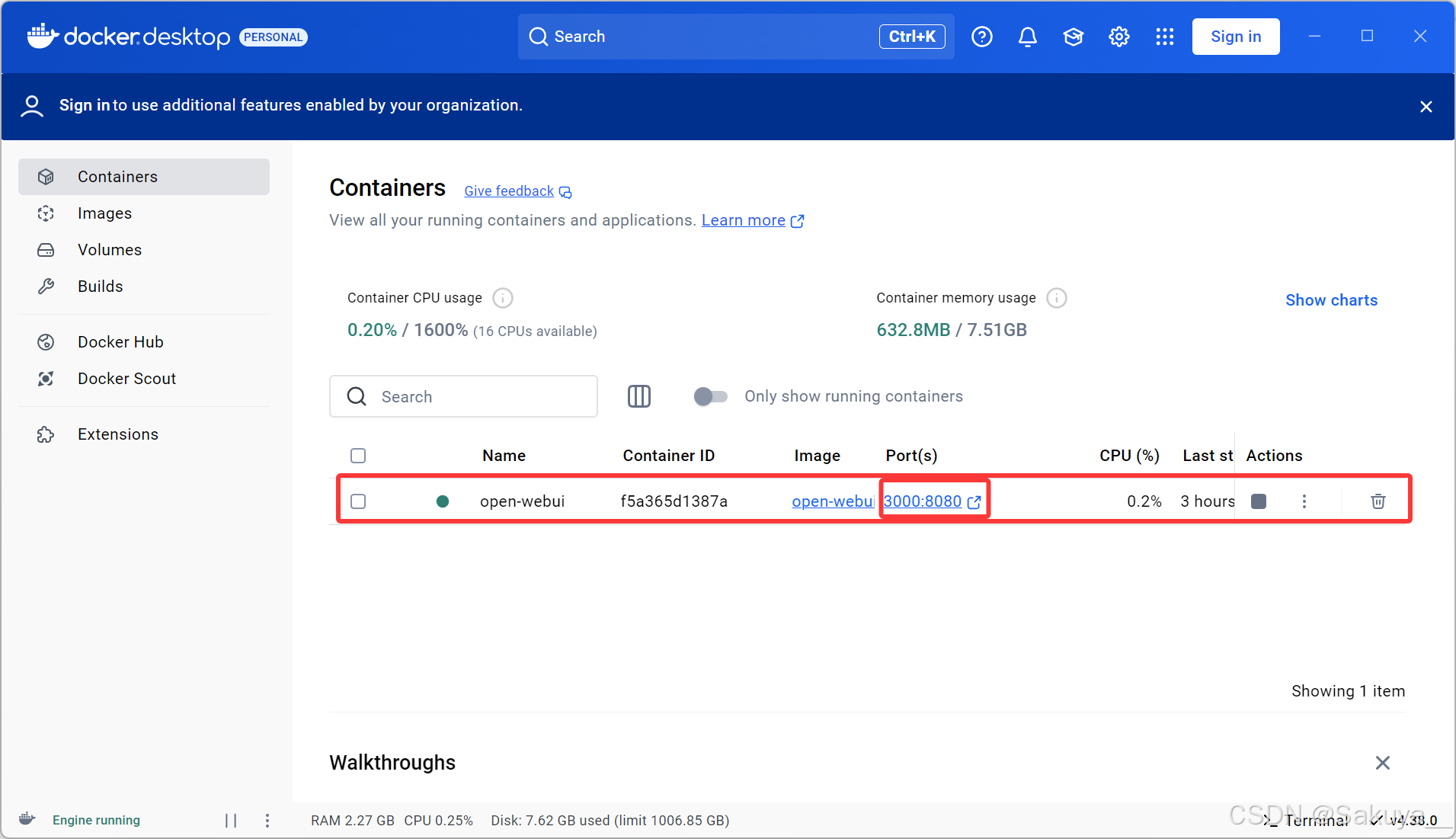This screenshot has height=839, width=1456.
Task: Click the engine whale icon in status bar
Action: [27, 819]
